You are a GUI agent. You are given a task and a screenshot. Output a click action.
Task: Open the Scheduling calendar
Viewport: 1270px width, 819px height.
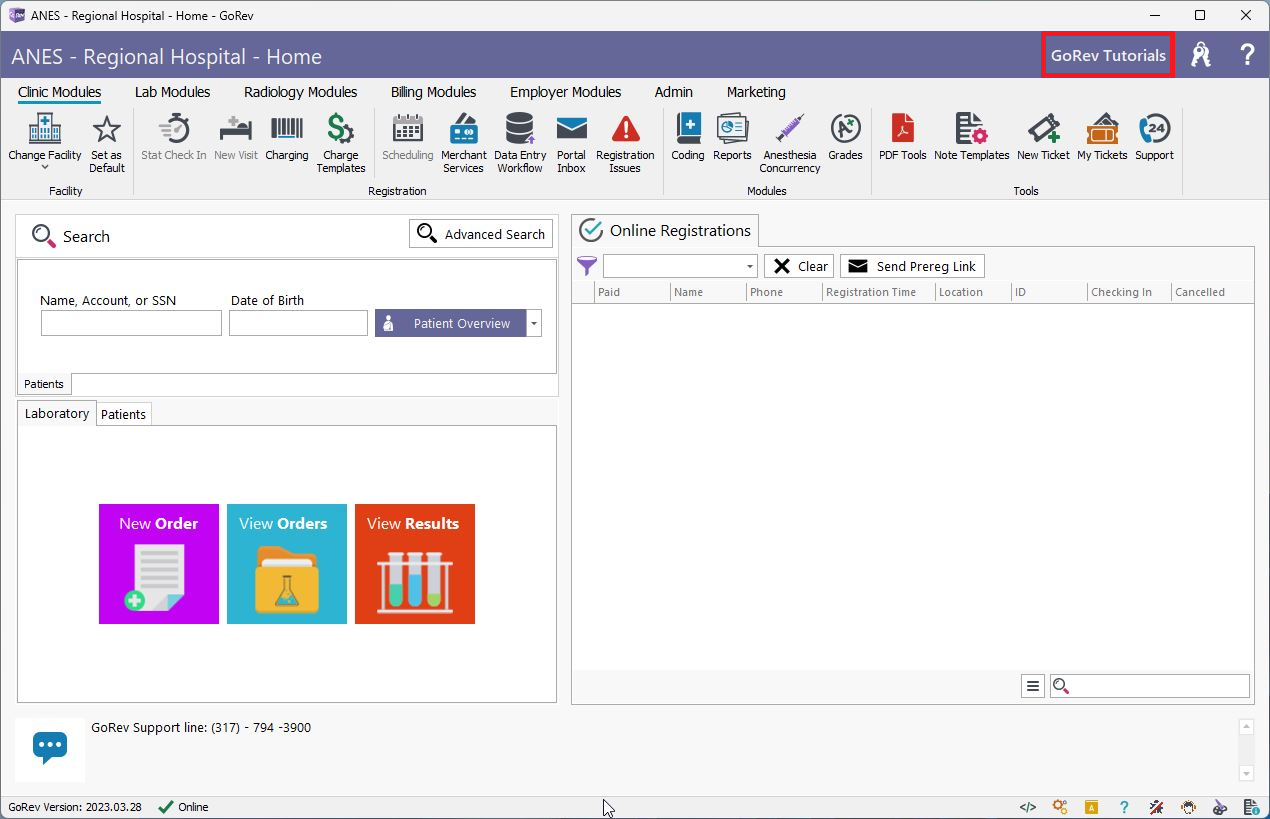pos(408,137)
